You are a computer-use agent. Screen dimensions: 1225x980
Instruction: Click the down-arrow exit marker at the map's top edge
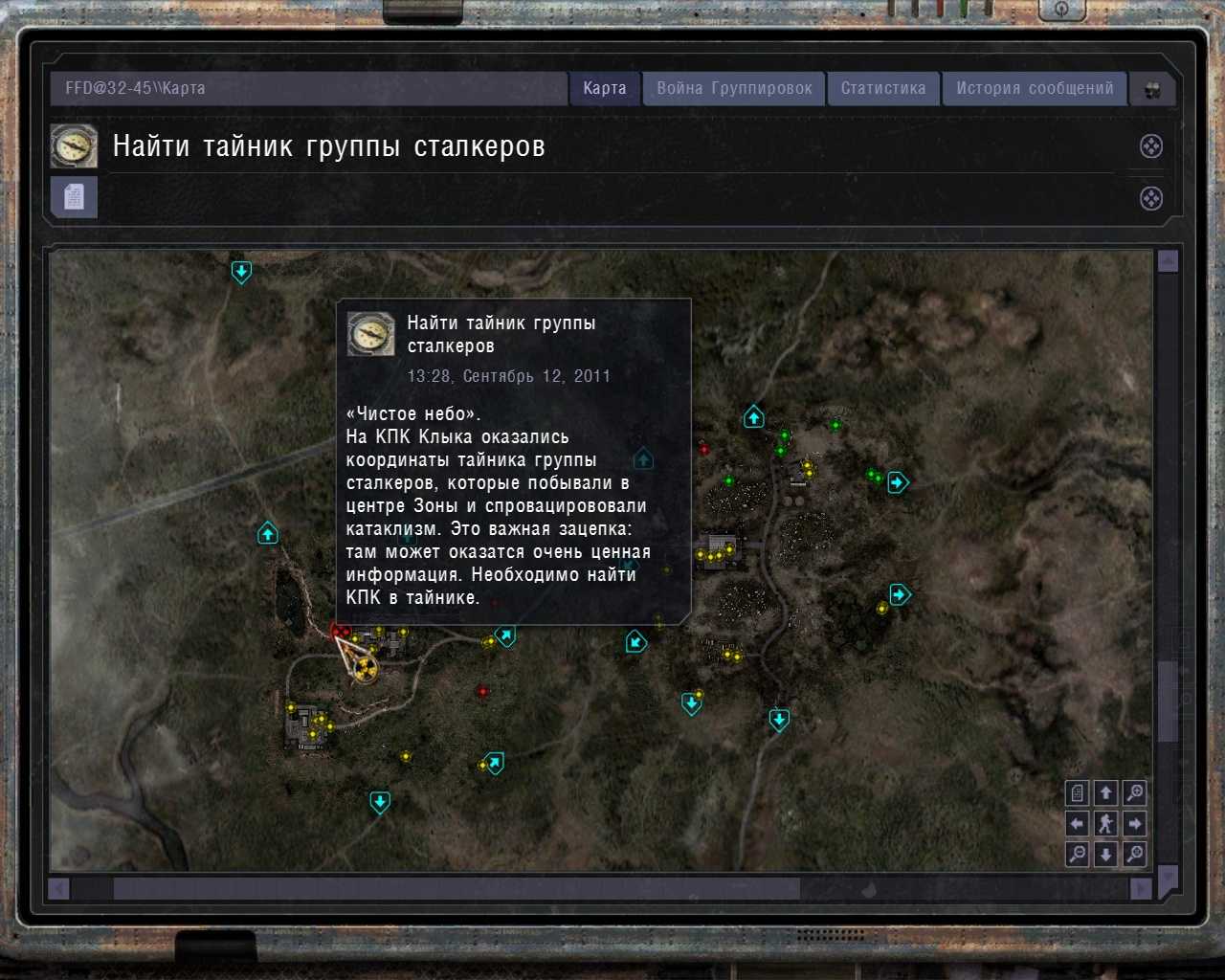coord(241,273)
